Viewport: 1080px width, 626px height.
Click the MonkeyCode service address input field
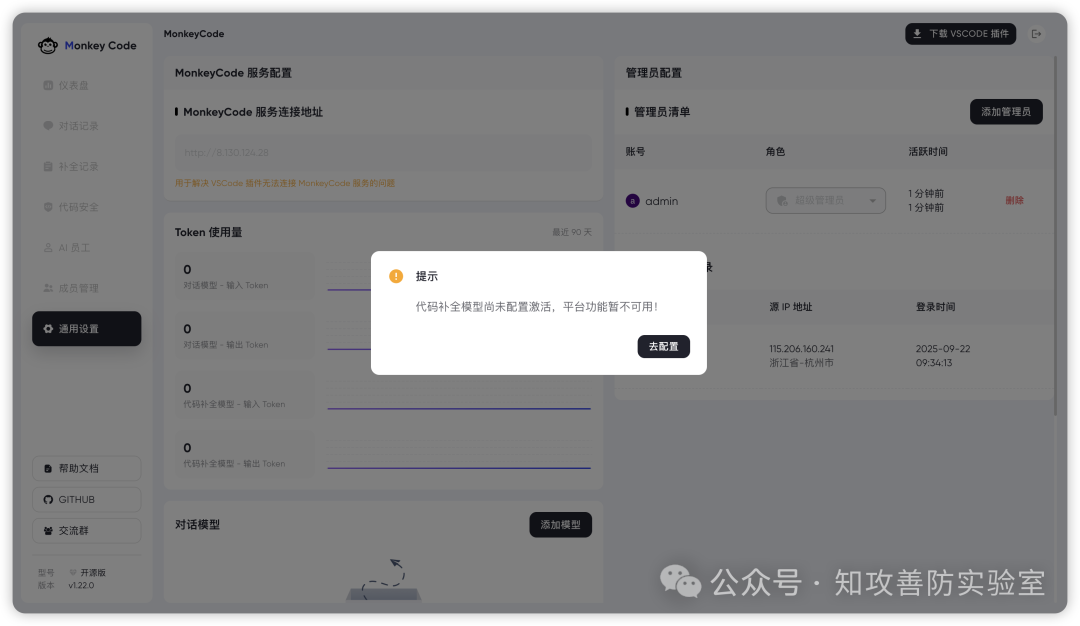[383, 152]
